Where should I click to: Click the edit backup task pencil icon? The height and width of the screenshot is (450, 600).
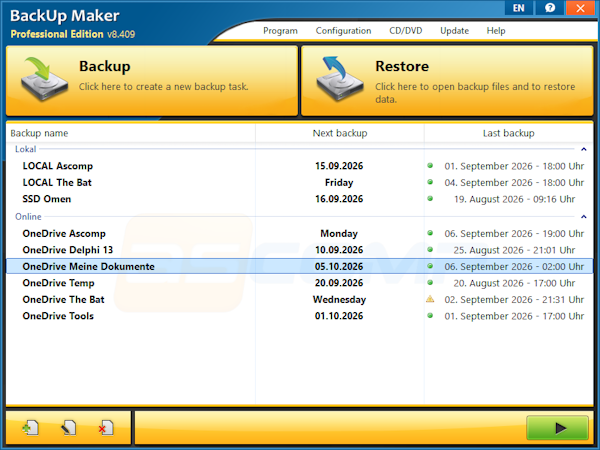[x=68, y=428]
